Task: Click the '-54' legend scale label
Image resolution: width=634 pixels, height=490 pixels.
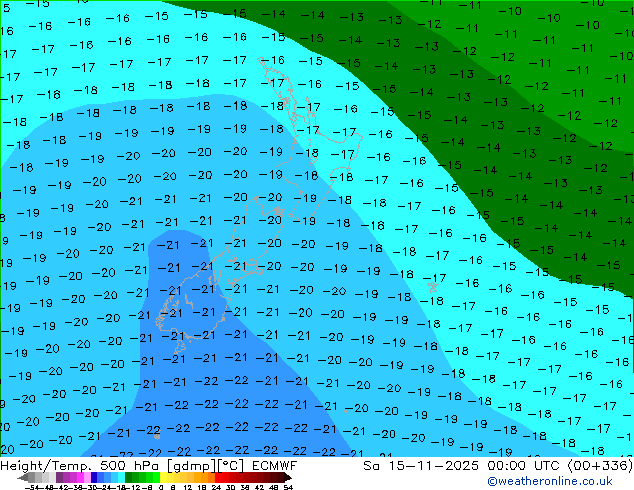Action: [x=32, y=488]
